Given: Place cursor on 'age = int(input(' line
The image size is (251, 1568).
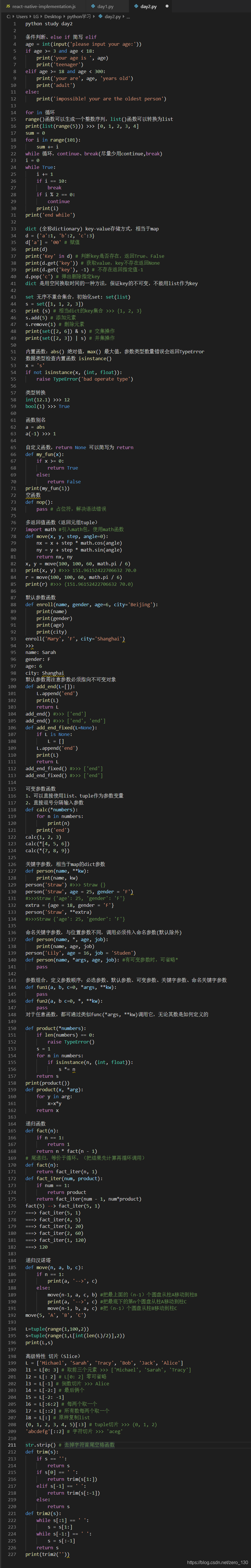Looking at the screenshot, I should 83,44.
